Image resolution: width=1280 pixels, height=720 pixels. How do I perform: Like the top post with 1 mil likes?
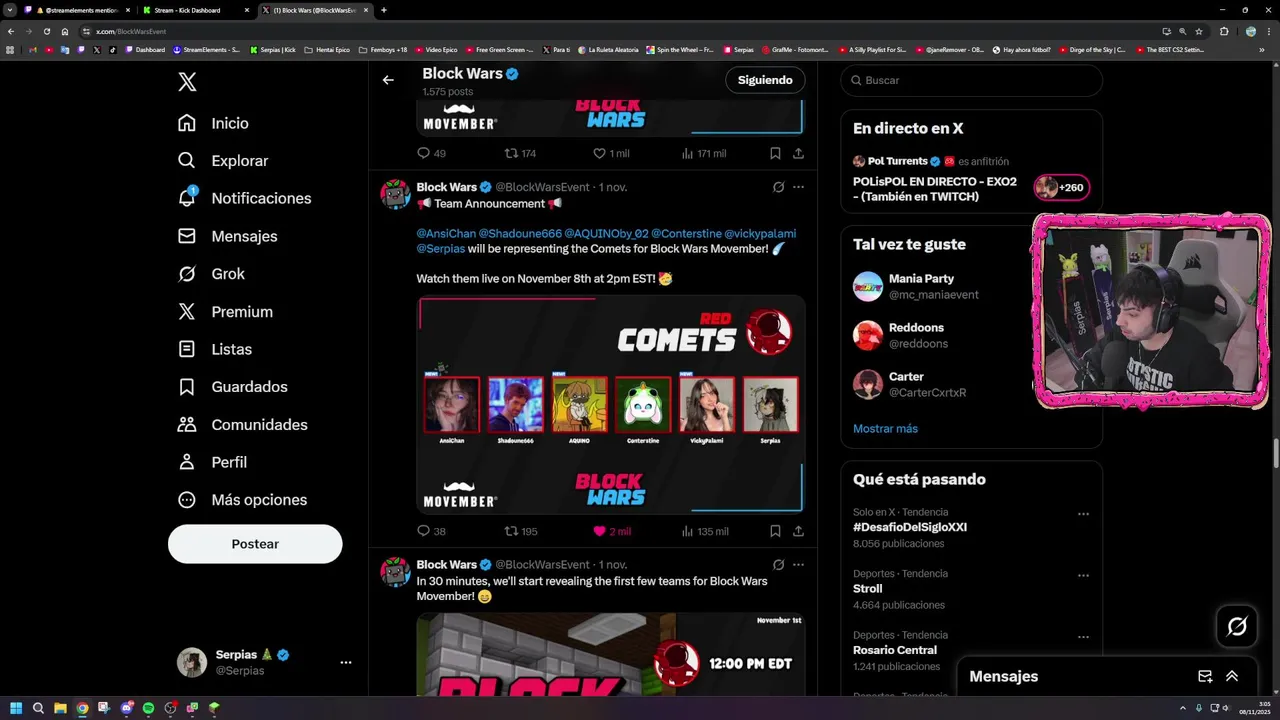(x=611, y=153)
